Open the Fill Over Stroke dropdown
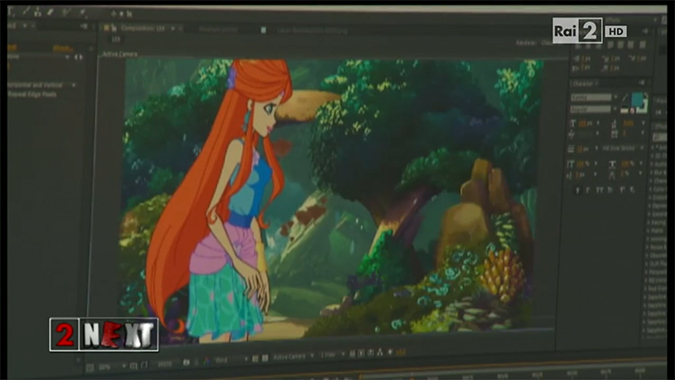Image resolution: width=675 pixels, height=380 pixels. (x=622, y=148)
